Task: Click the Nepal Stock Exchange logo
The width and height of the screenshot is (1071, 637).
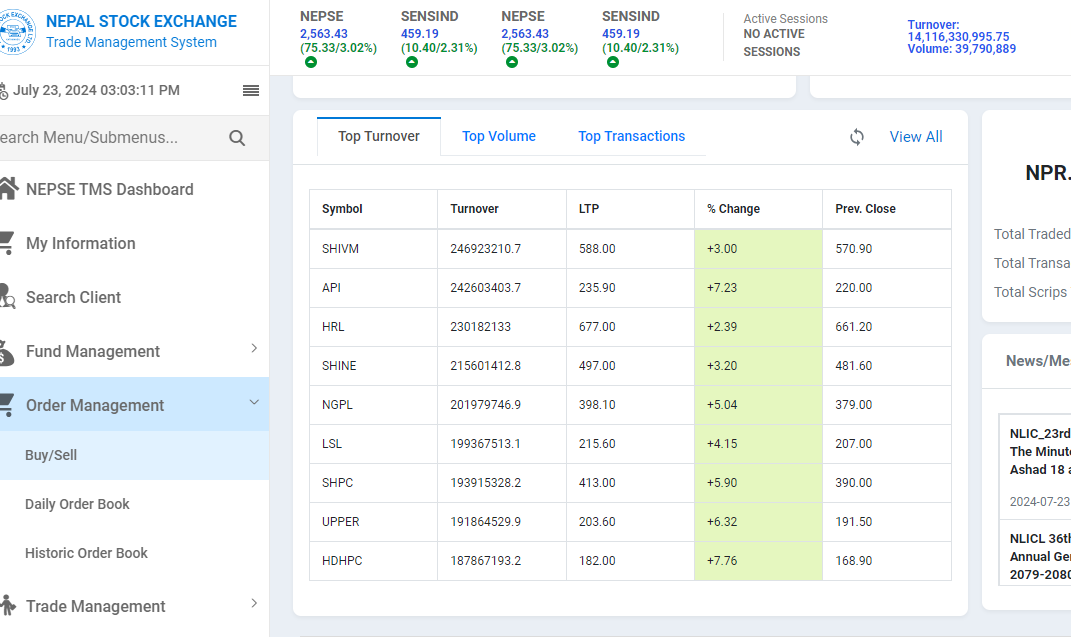Action: (16, 31)
